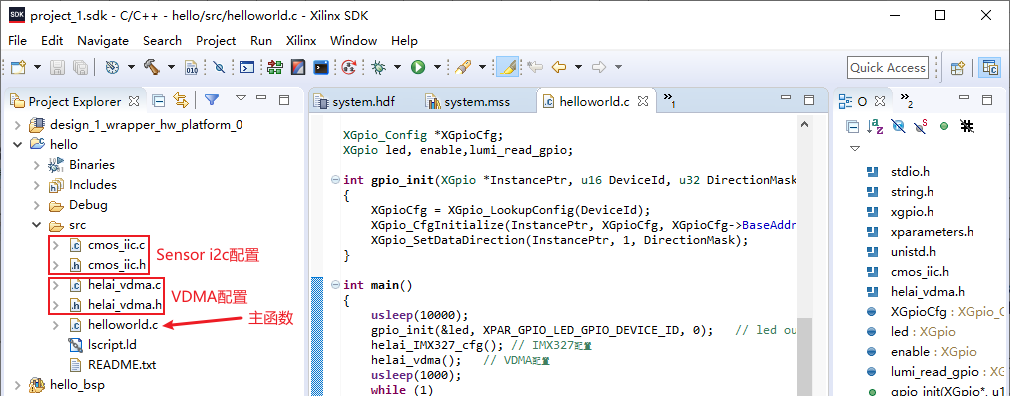The image size is (1010, 396).
Task: Toggle Skip All Breakpoints
Action: [219, 67]
